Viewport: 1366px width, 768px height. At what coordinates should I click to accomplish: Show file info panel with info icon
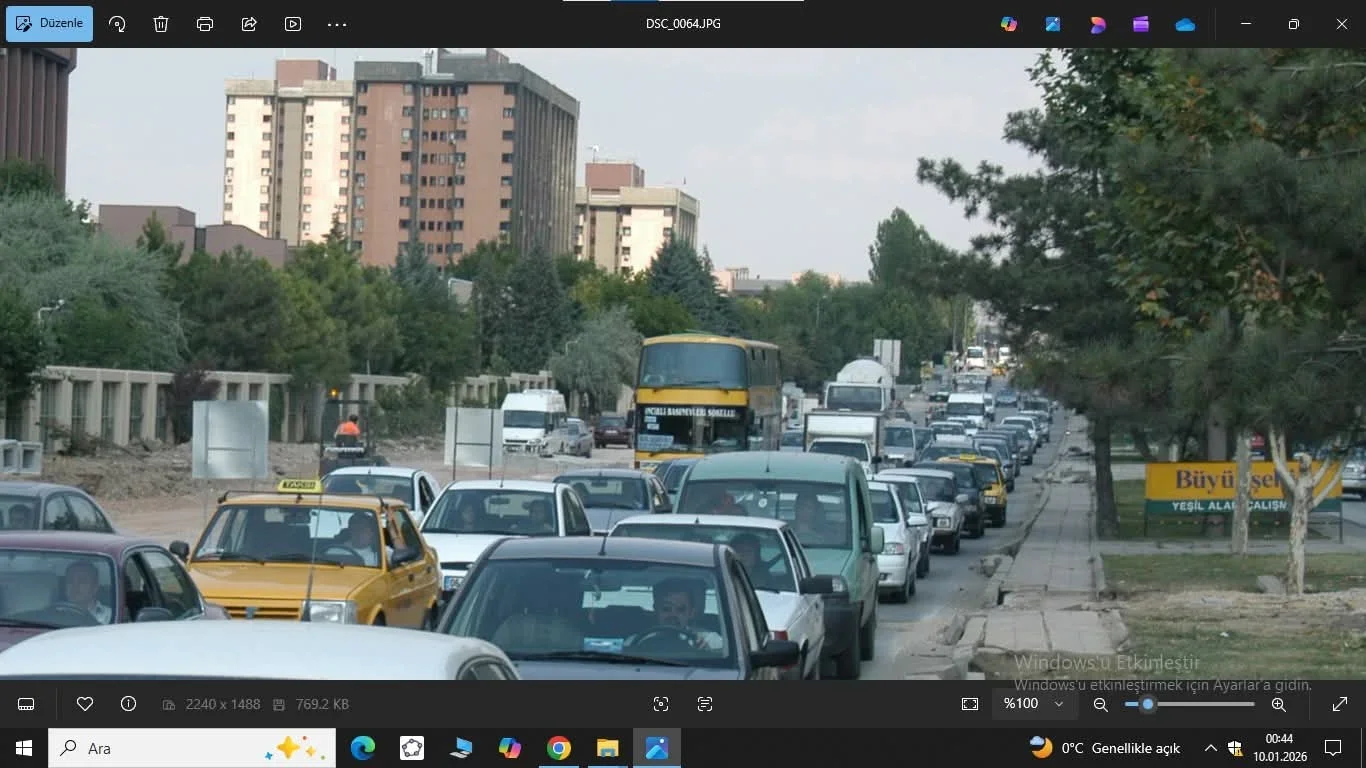pos(128,704)
